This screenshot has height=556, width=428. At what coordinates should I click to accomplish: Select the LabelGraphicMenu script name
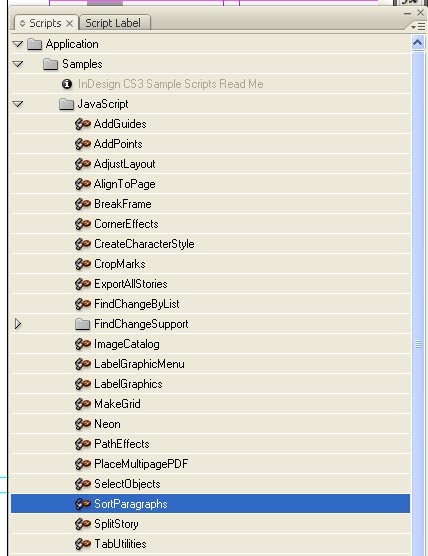tap(139, 364)
